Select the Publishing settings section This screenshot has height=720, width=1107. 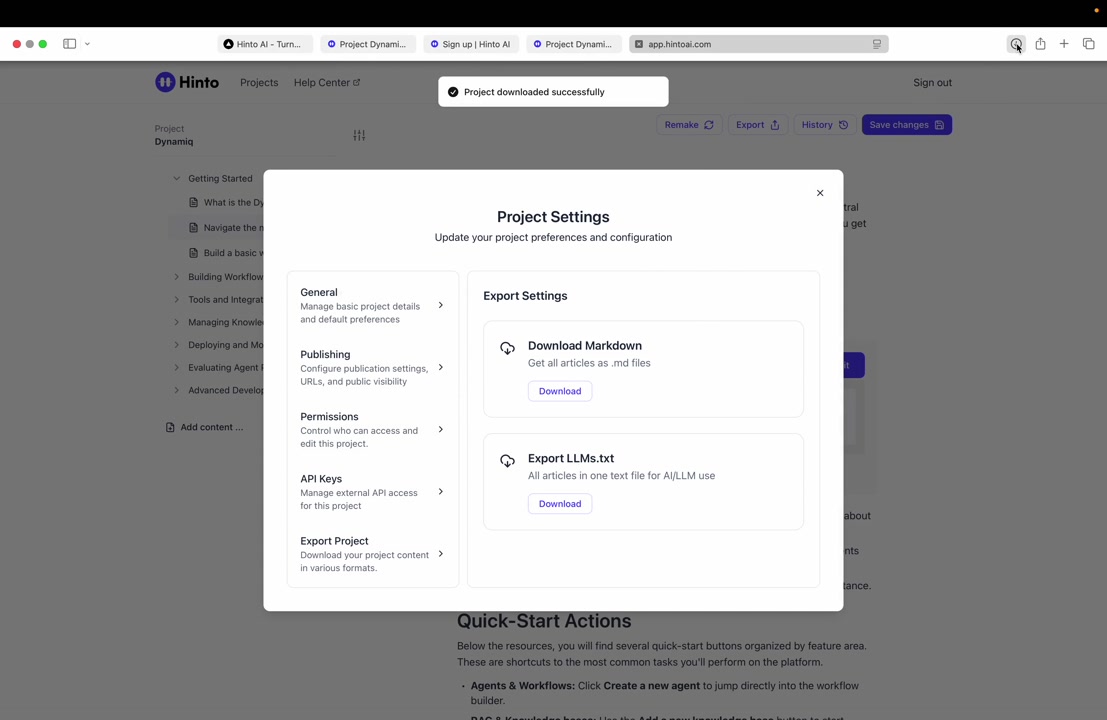point(372,367)
